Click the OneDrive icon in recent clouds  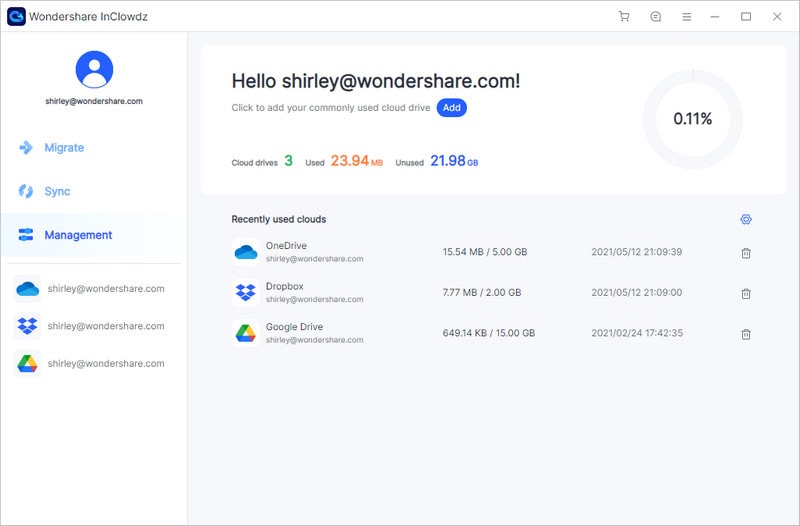click(x=246, y=252)
